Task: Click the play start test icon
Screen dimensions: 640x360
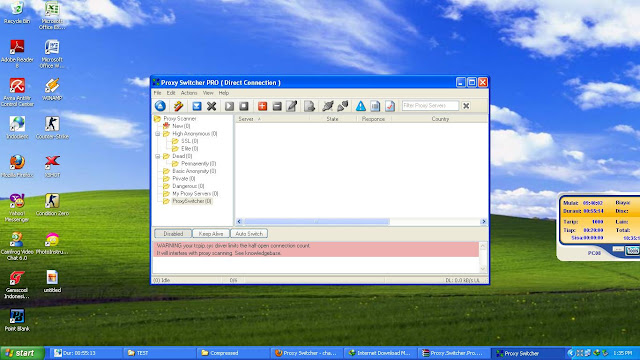Action: 229,106
